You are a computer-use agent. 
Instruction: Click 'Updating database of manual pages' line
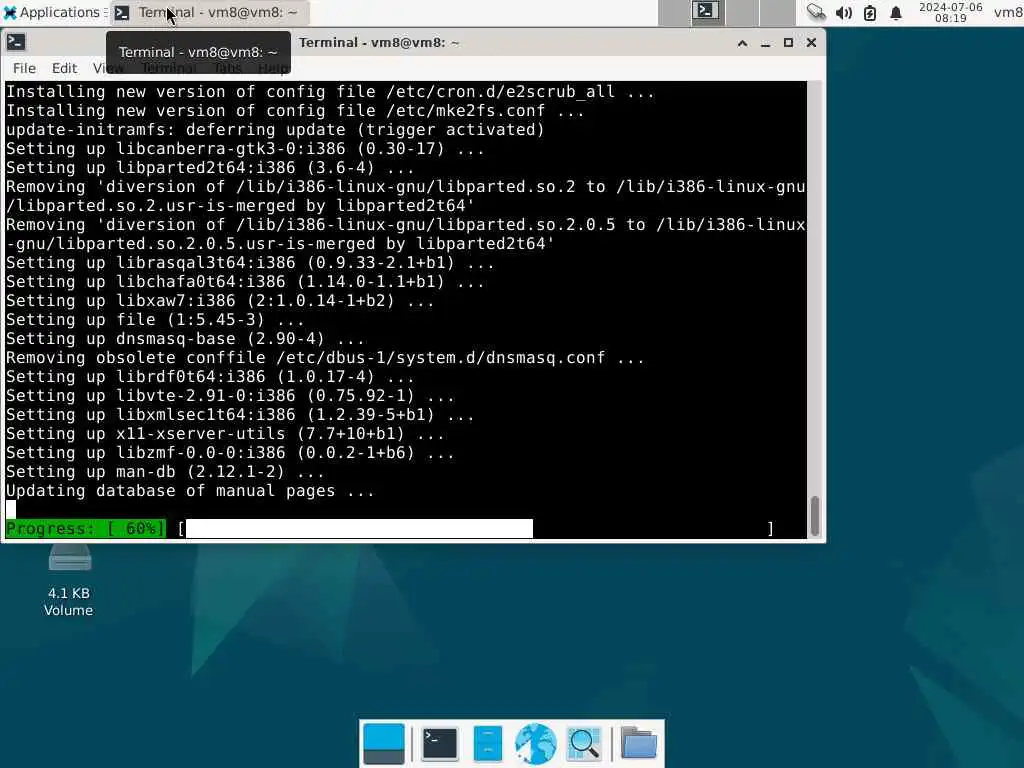190,491
